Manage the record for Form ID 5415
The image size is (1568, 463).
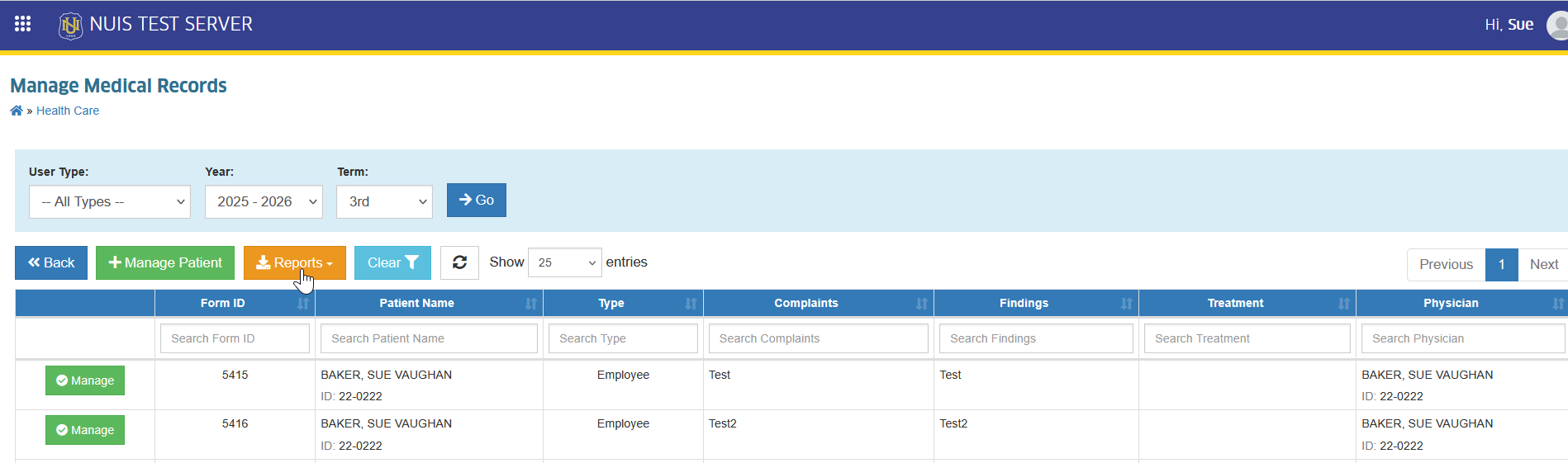click(x=85, y=380)
